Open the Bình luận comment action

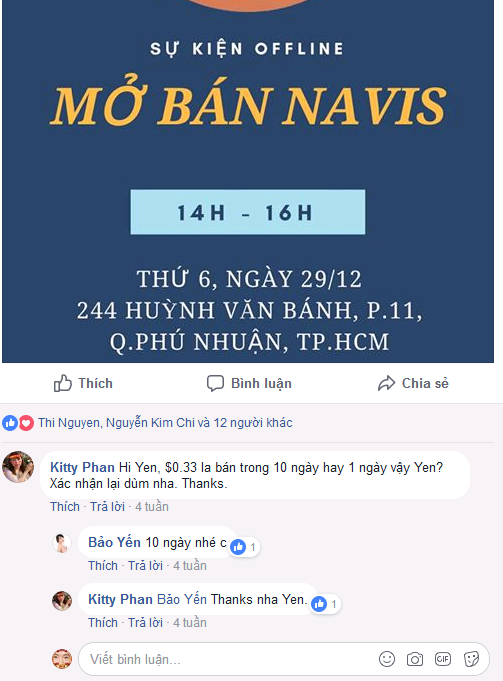point(249,383)
